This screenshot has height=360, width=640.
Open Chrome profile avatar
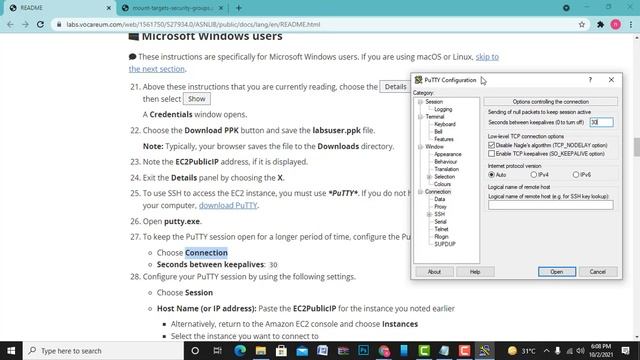616,24
